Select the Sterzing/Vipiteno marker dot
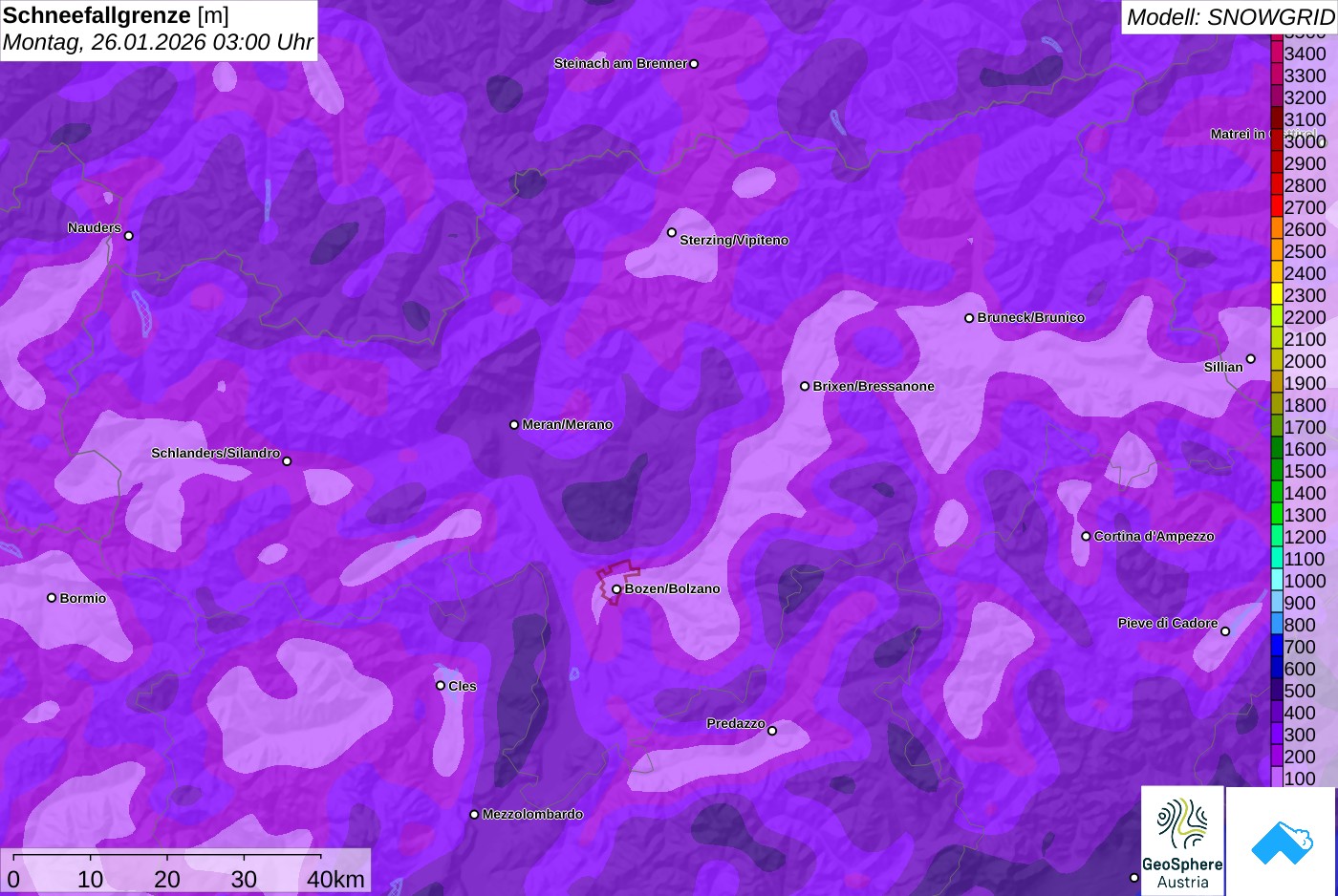This screenshot has height=896, width=1338. (672, 232)
